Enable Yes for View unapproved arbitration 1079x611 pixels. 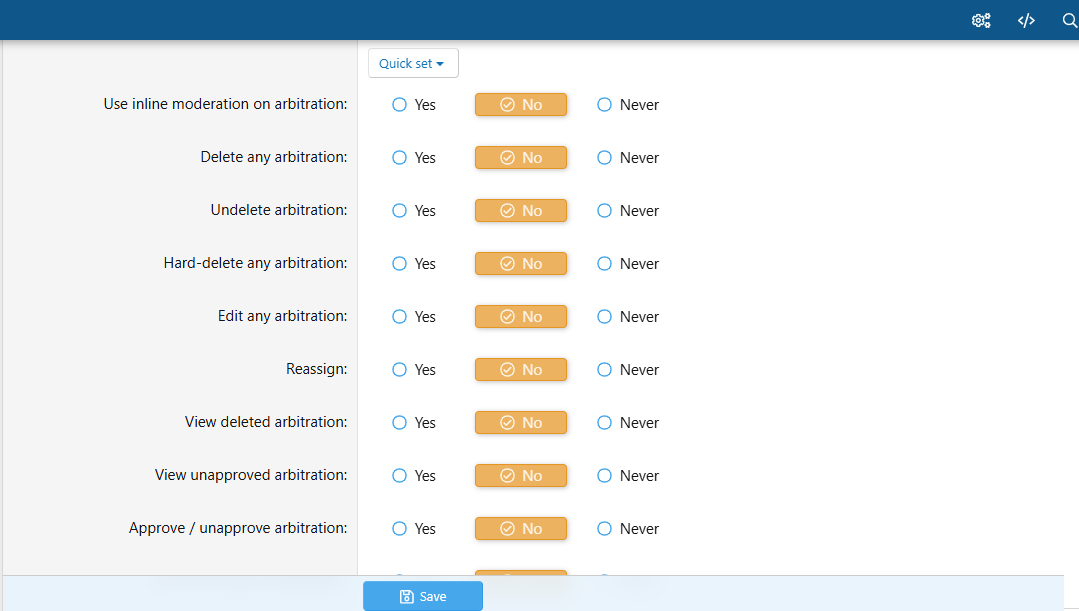[400, 476]
